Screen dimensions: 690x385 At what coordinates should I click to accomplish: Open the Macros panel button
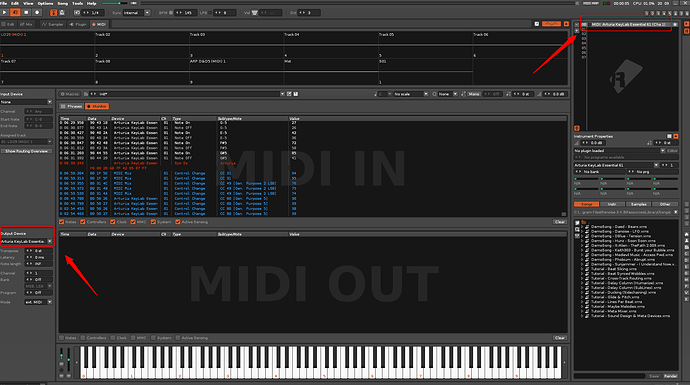(x=70, y=94)
